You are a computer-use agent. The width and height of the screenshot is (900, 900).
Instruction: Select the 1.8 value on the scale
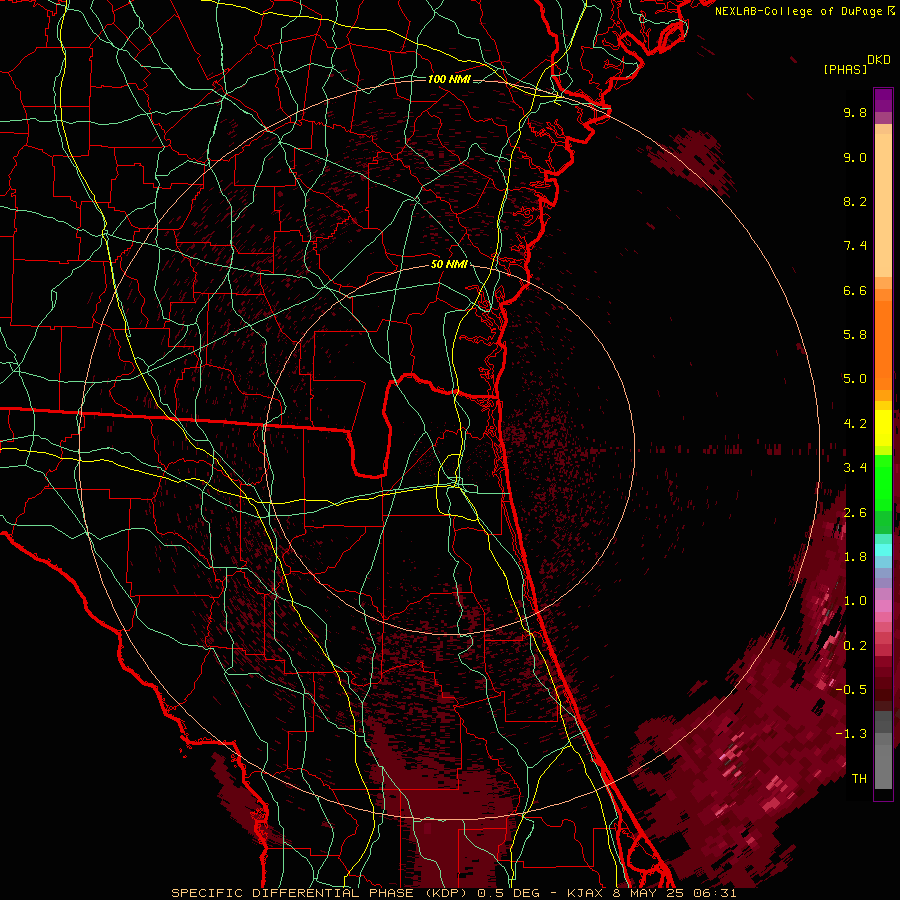pos(855,557)
